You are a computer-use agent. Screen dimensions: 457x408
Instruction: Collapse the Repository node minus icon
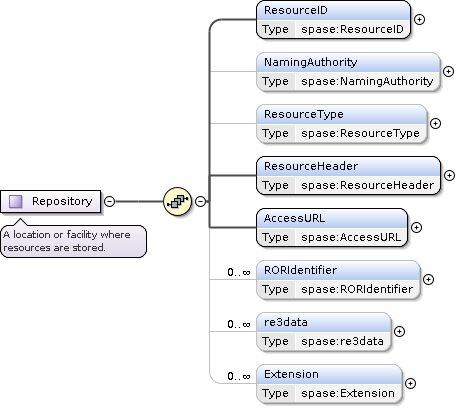click(109, 201)
